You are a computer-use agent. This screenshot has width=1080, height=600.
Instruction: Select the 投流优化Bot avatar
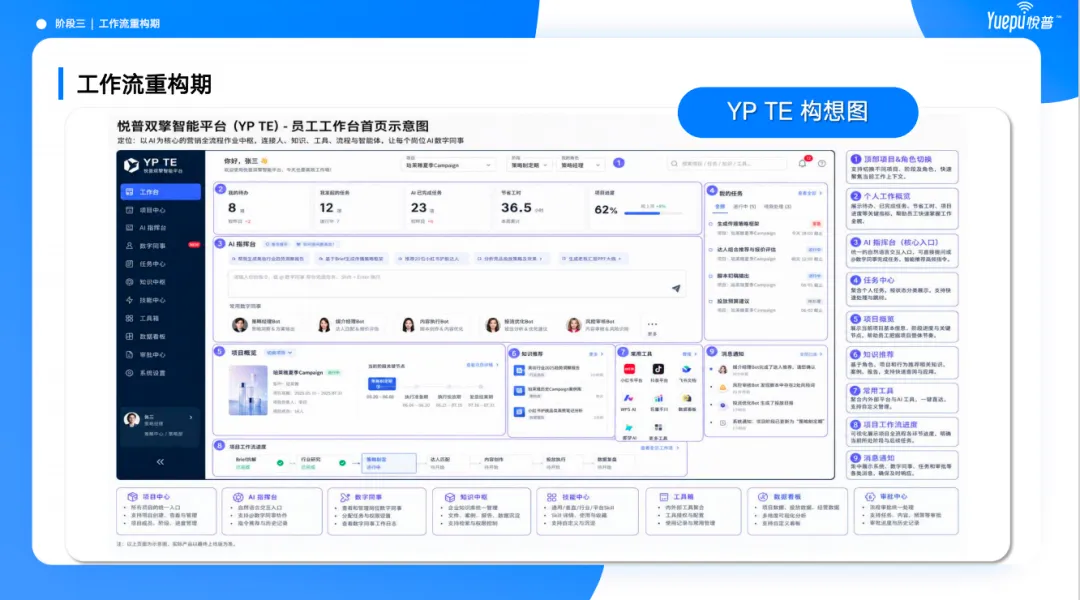[x=492, y=324]
